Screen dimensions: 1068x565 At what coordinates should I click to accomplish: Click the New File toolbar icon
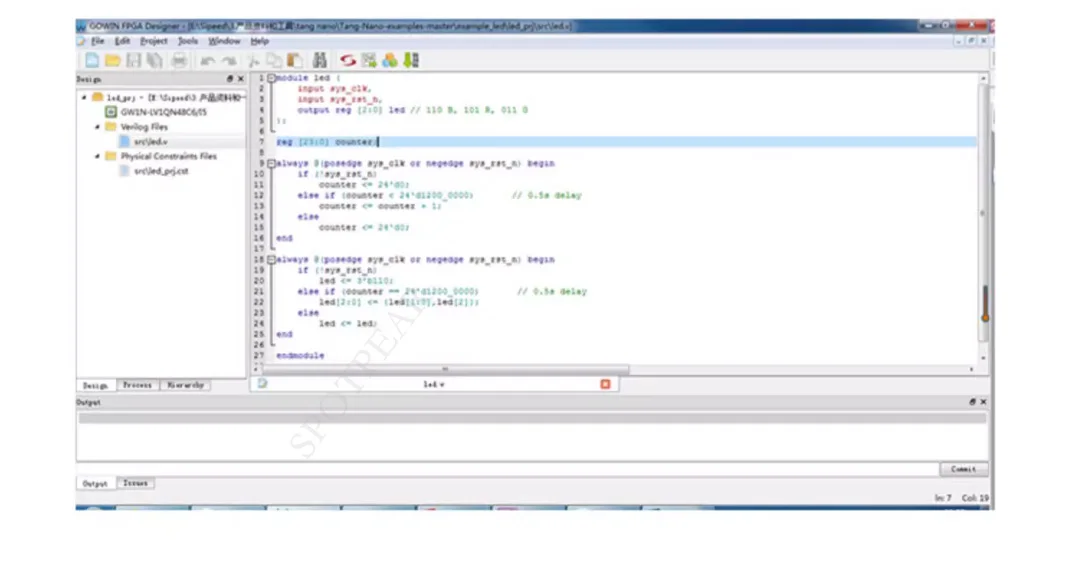(92, 61)
